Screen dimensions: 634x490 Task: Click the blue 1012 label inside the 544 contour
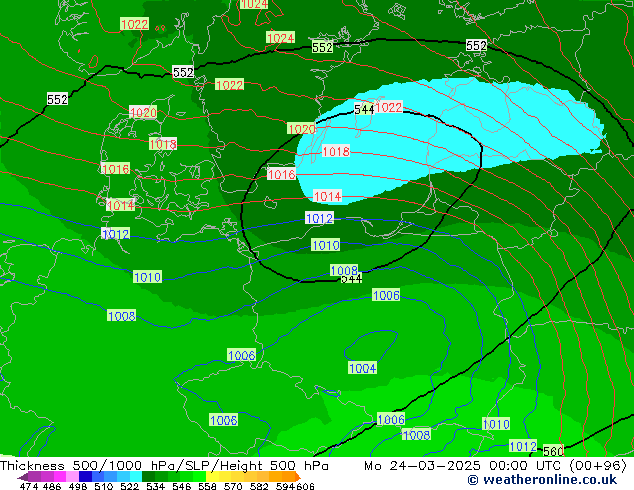tap(319, 218)
